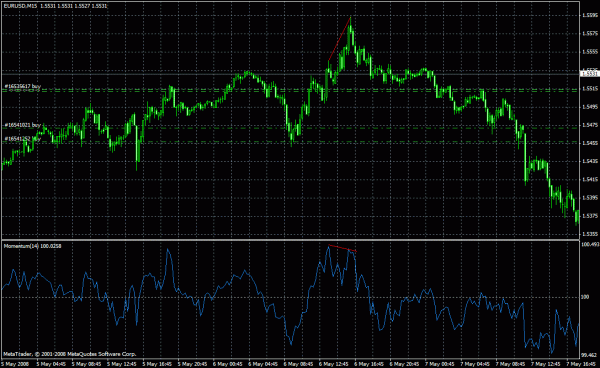600x368 pixels.
Task: Click the 1.5475 price scale label
Action: (589, 125)
